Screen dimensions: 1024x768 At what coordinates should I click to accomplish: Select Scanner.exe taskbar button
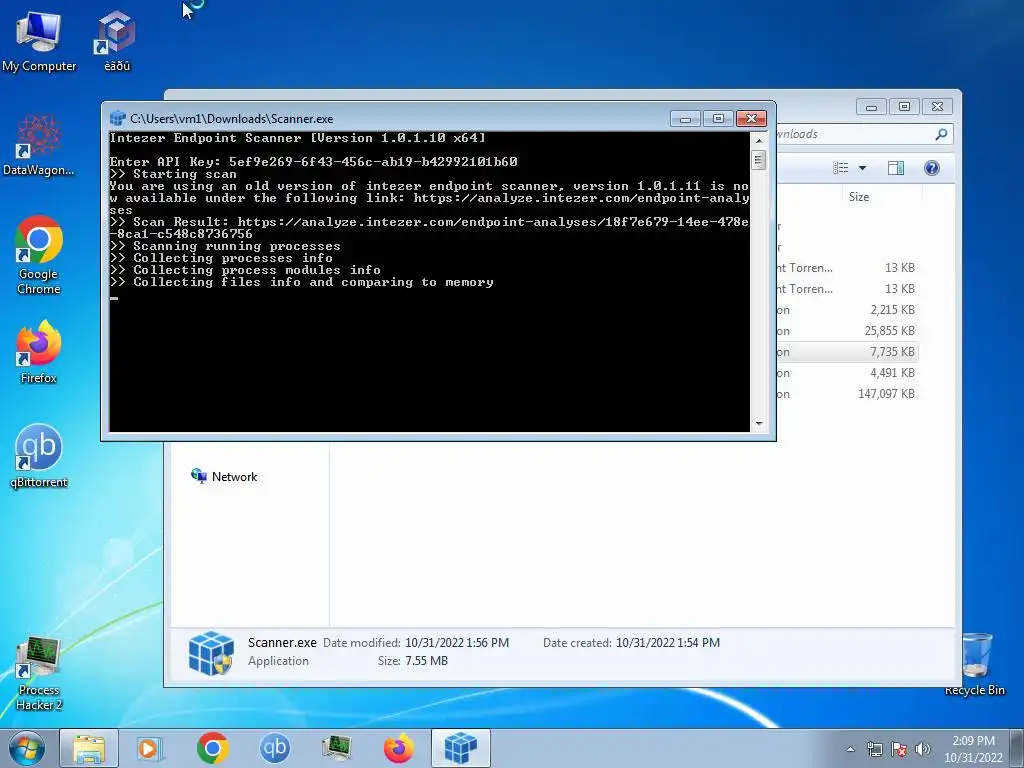461,748
